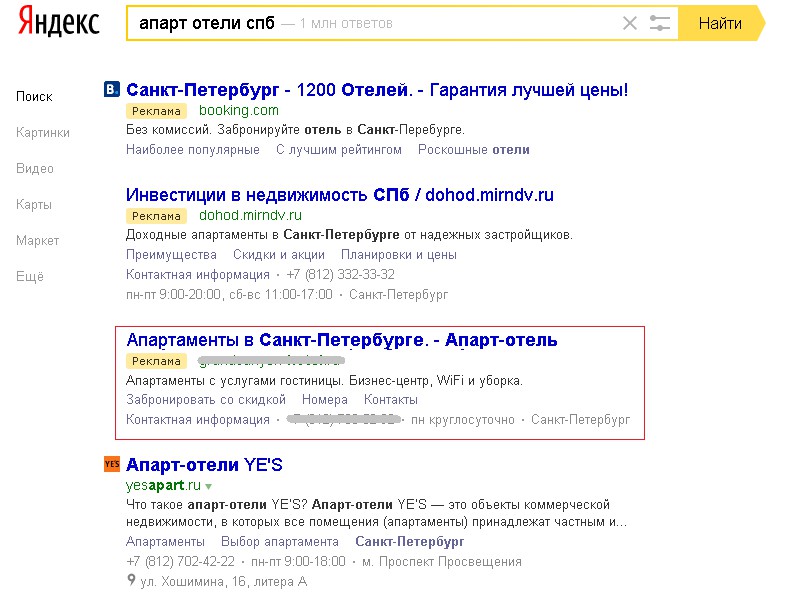
Task: Open Номера sitelink
Action: pos(325,400)
